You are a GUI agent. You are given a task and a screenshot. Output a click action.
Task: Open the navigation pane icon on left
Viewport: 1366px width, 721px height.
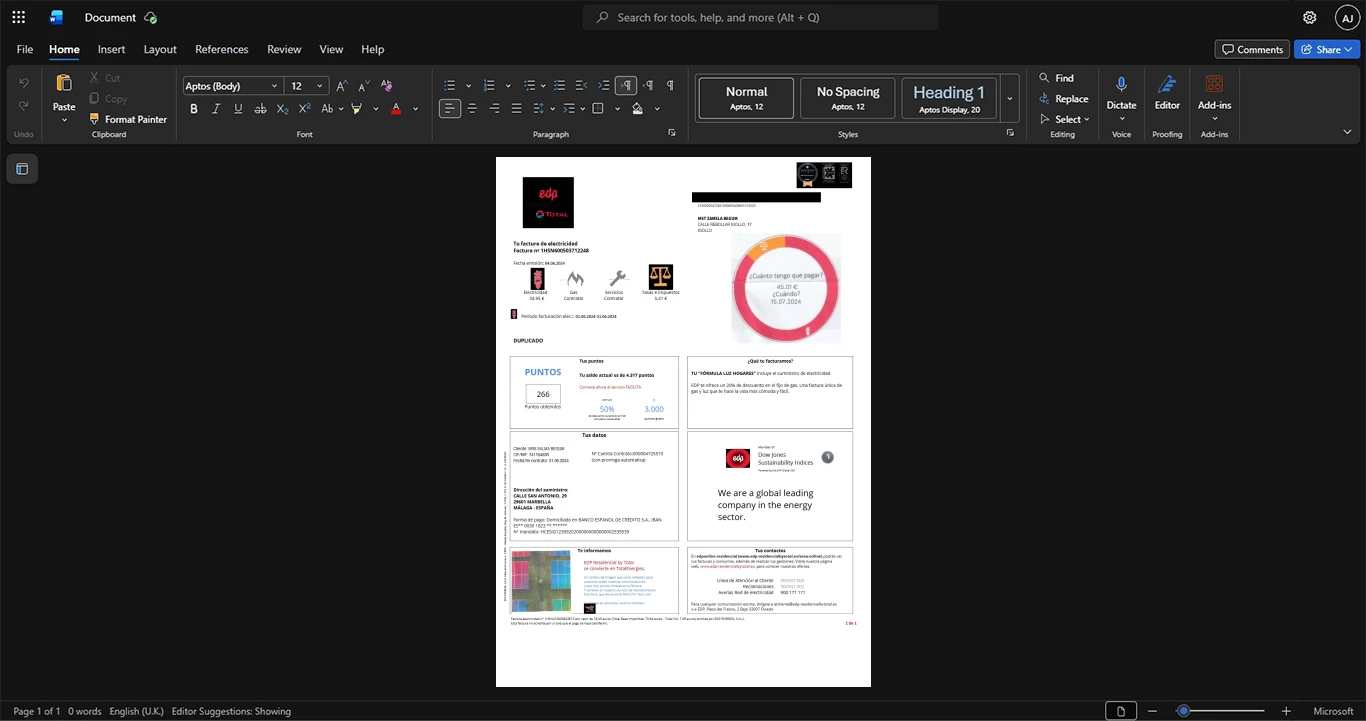point(22,169)
